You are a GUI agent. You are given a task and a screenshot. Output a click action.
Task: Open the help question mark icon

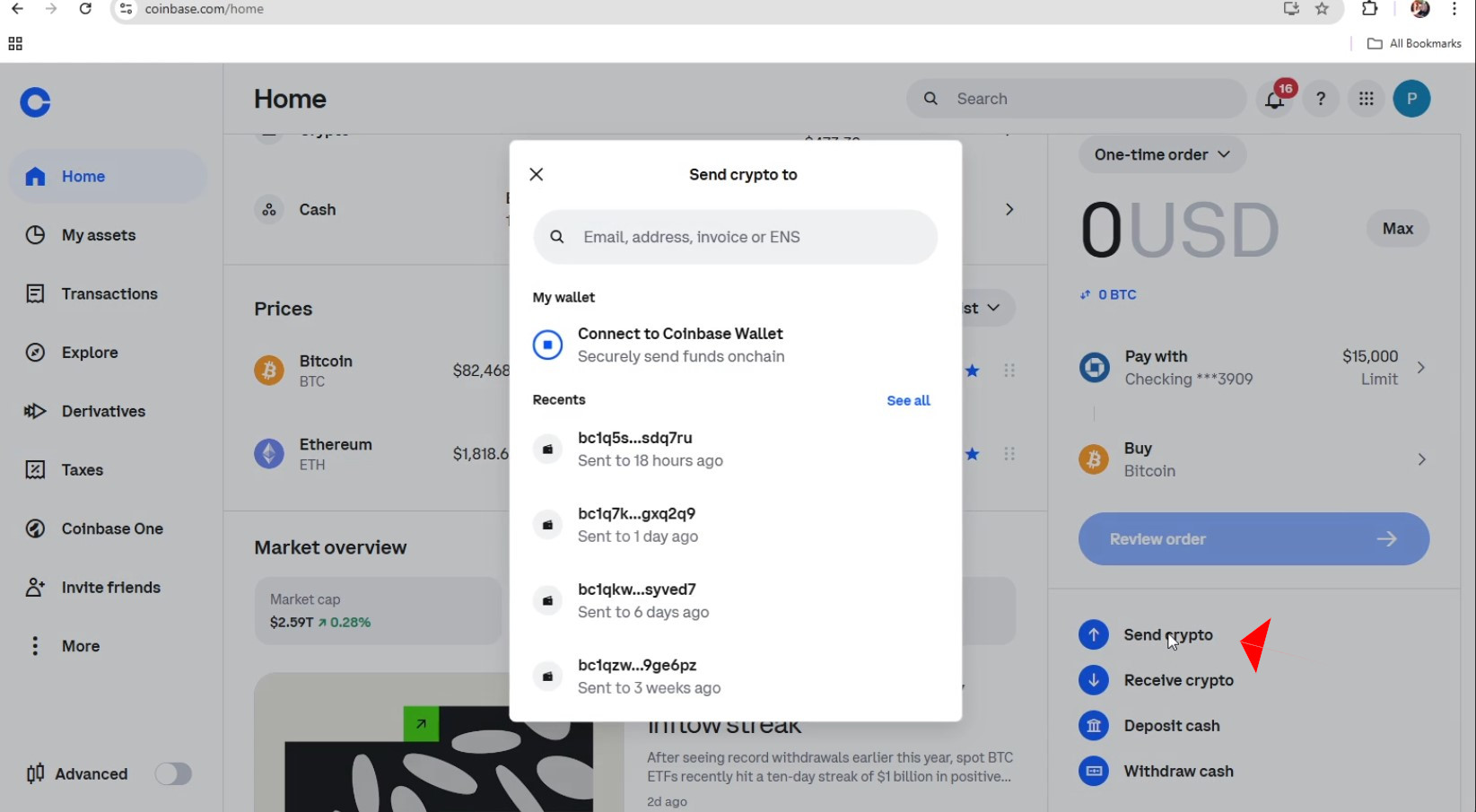[1321, 99]
